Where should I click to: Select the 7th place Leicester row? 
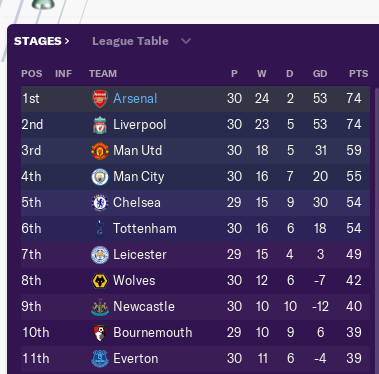pyautogui.click(x=195, y=255)
